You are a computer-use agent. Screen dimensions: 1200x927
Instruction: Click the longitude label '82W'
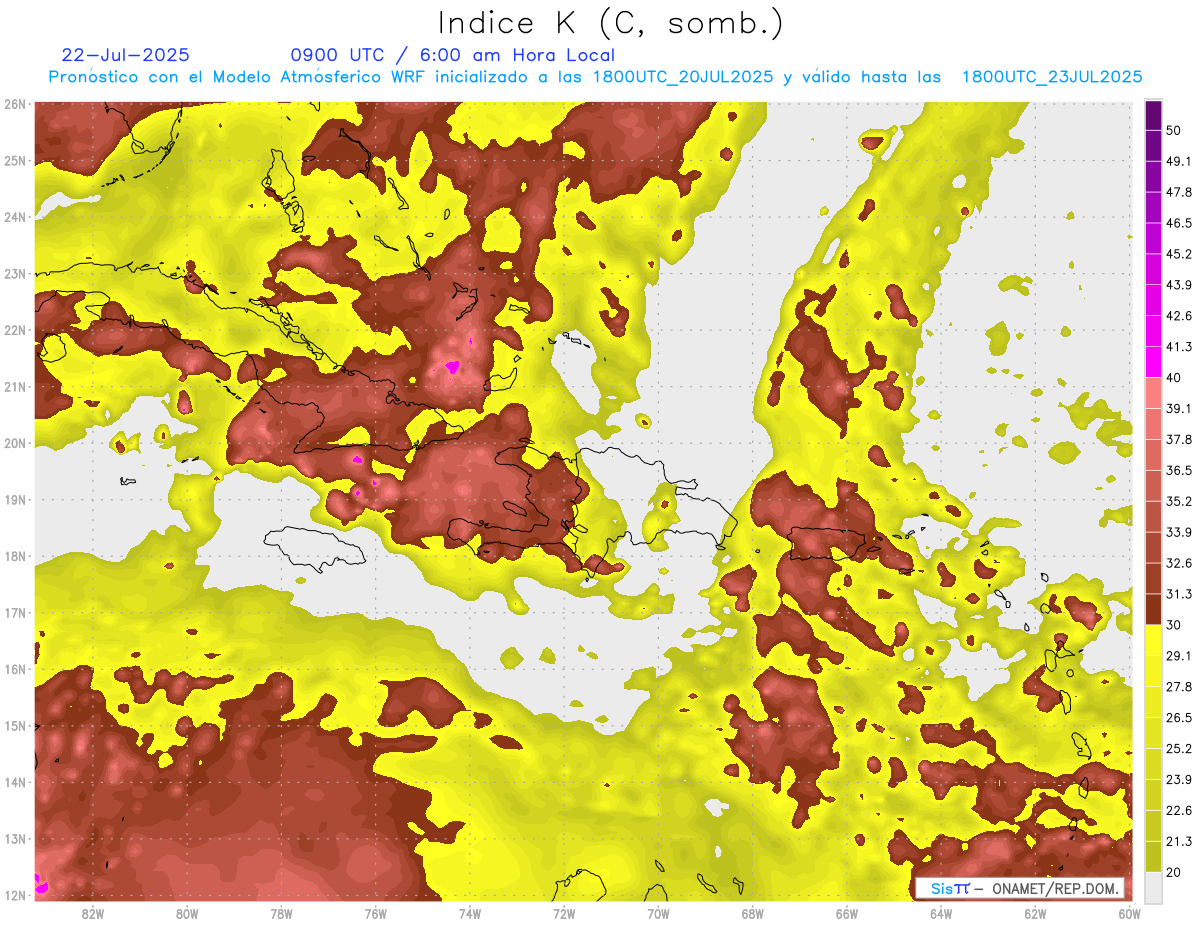[92, 913]
